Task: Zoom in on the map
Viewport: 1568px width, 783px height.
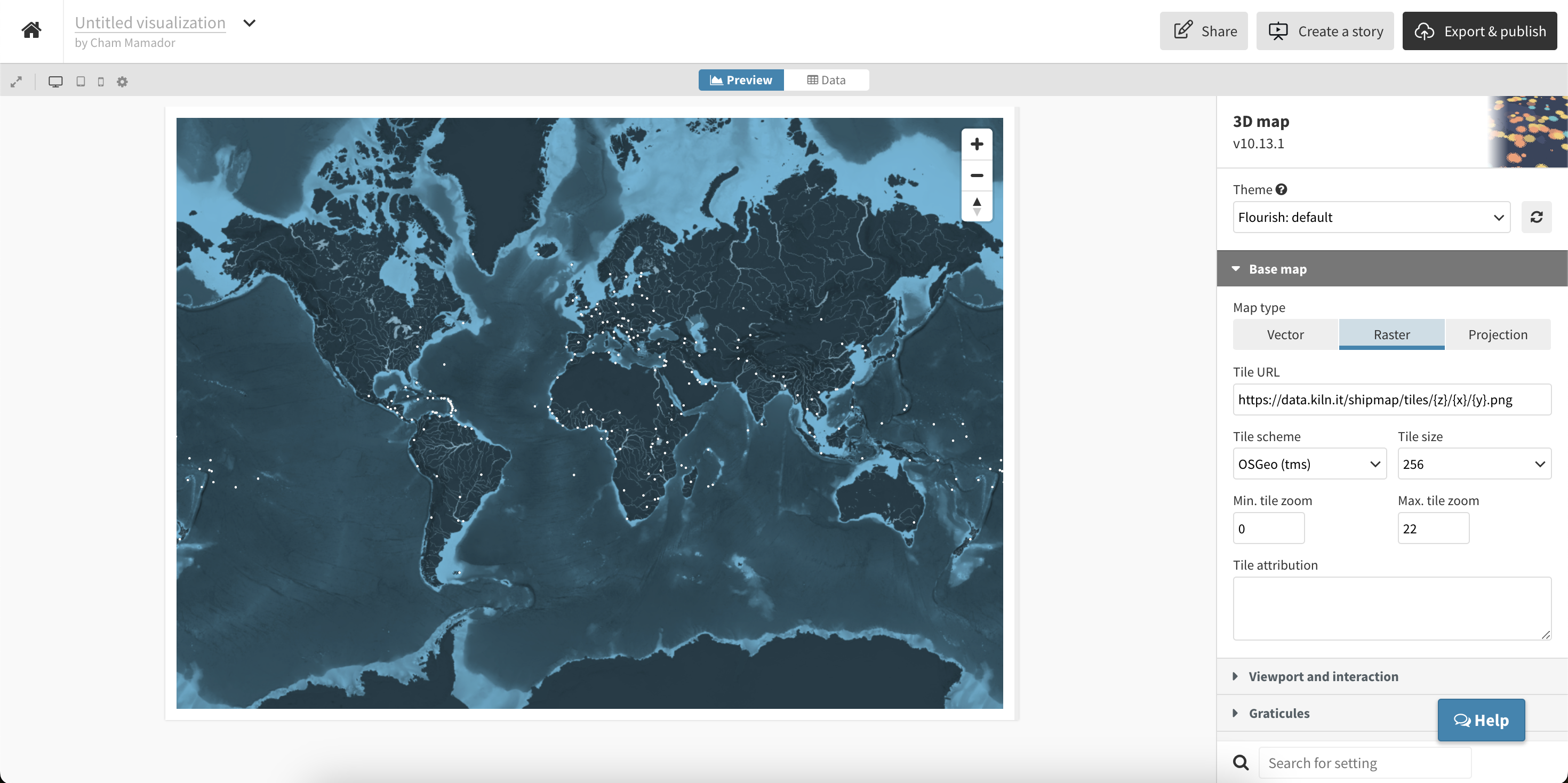Action: pos(977,145)
